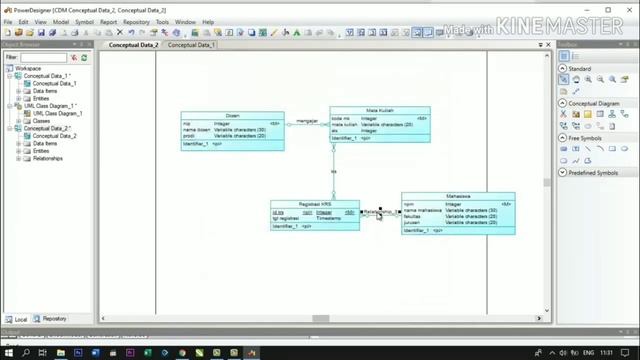Expand the Predefined Symbols toolbox section
Screen dimensions: 640x360
pyautogui.click(x=562, y=172)
